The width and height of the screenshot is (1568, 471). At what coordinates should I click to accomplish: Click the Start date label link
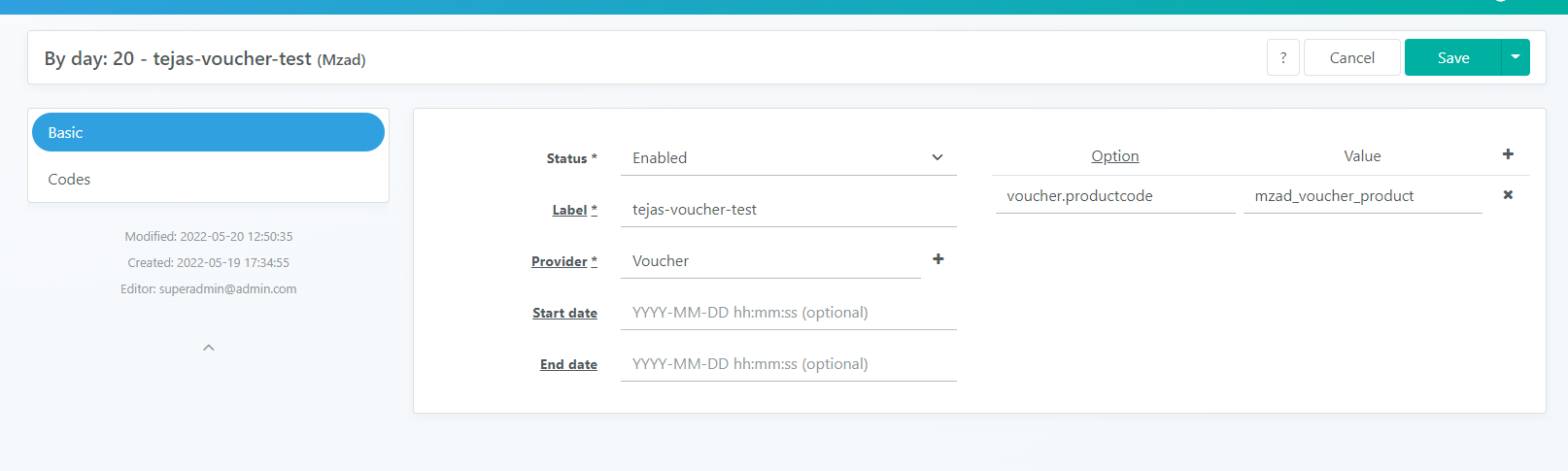click(564, 313)
